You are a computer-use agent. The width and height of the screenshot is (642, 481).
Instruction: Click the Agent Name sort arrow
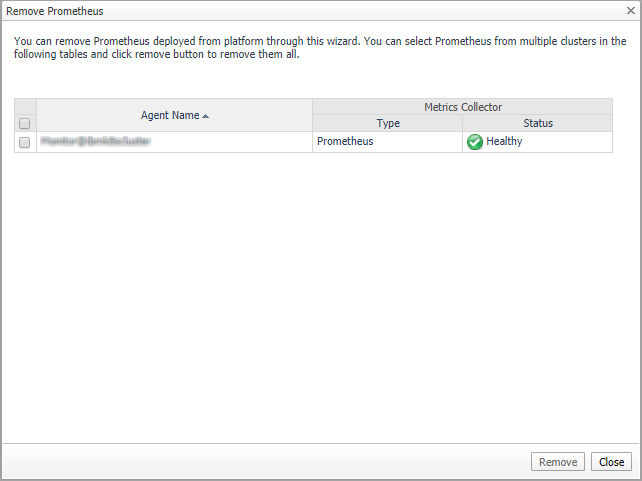206,116
